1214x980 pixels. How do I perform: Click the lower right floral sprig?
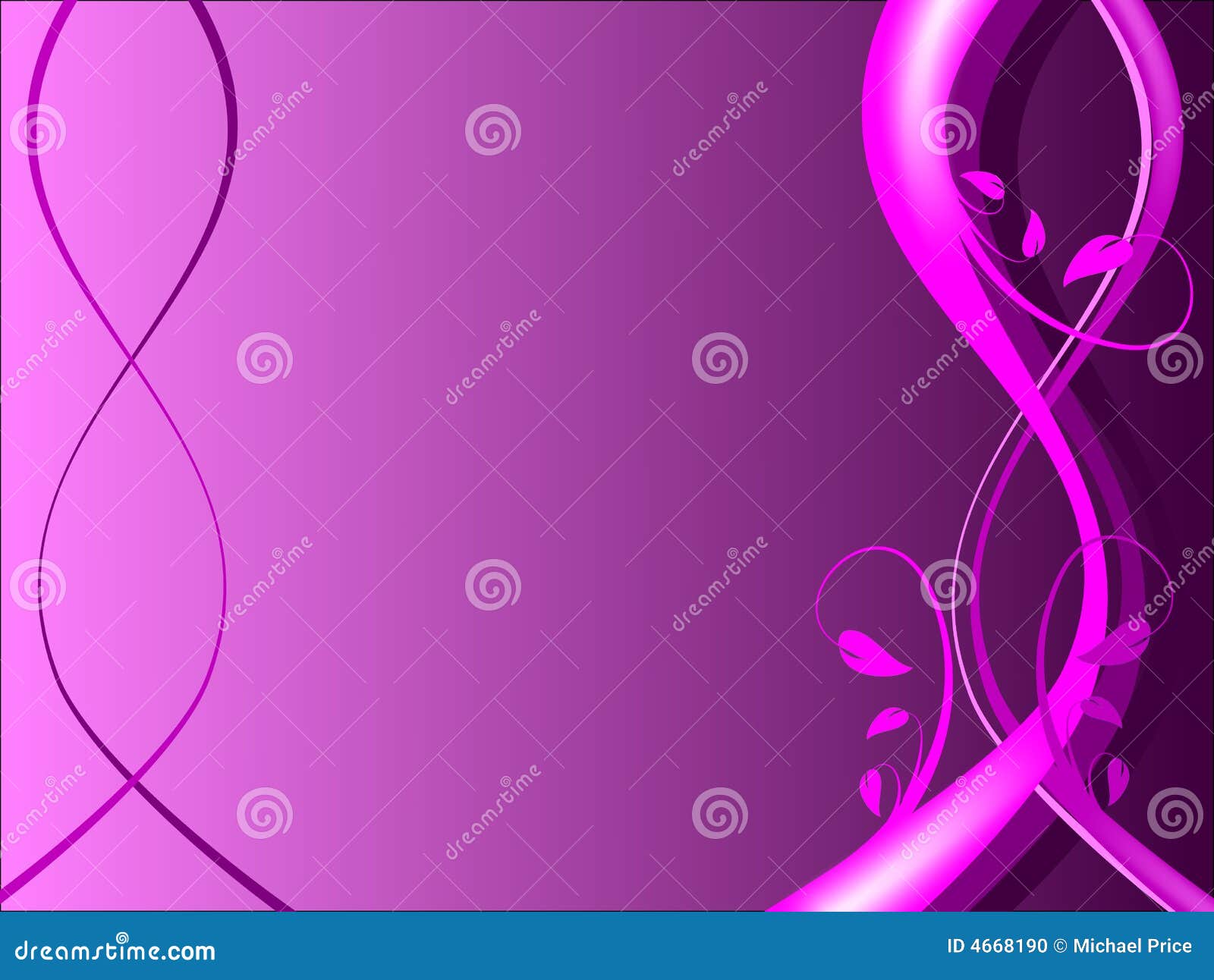coord(880,683)
